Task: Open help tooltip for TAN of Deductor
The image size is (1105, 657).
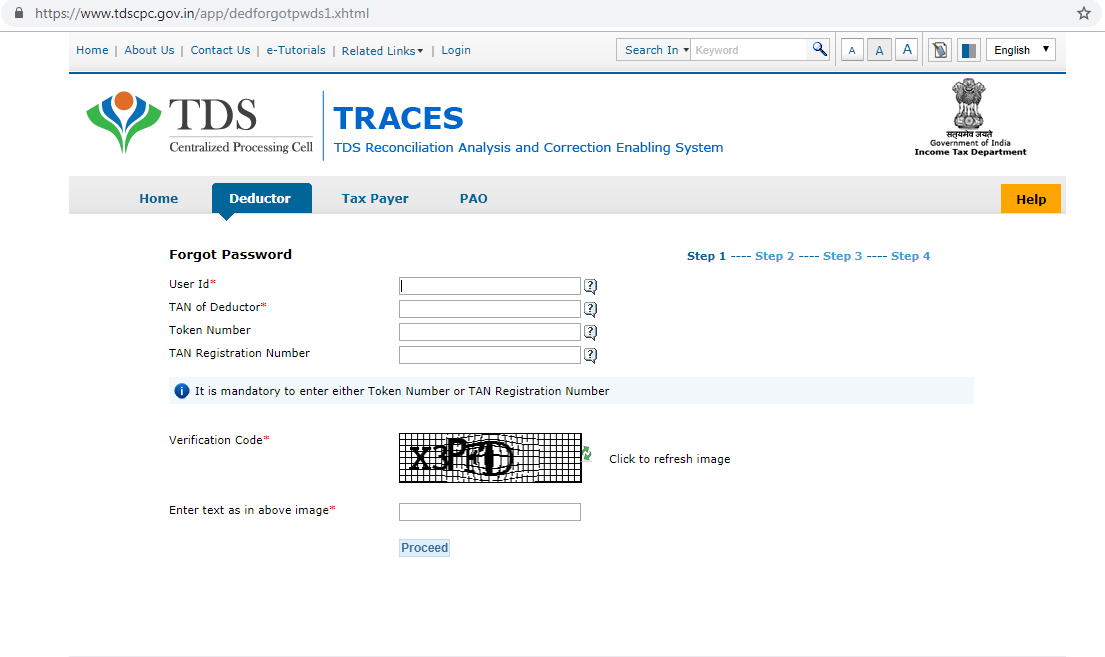Action: 591,309
